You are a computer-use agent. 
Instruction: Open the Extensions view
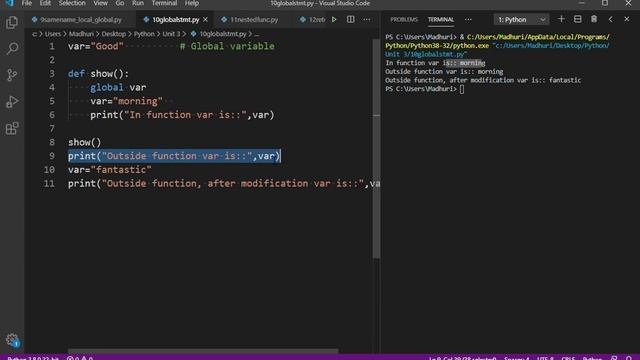tap(12, 128)
